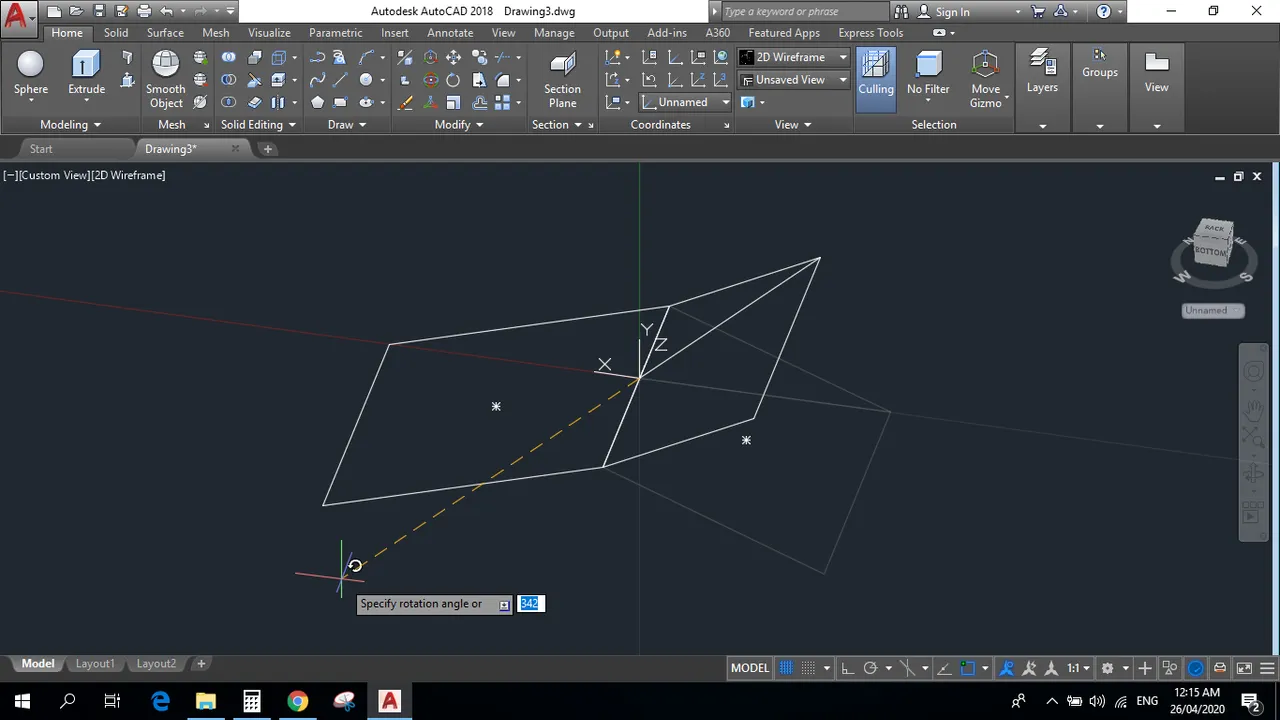
Task: Open File Explorer from the taskbar
Action: [206, 700]
